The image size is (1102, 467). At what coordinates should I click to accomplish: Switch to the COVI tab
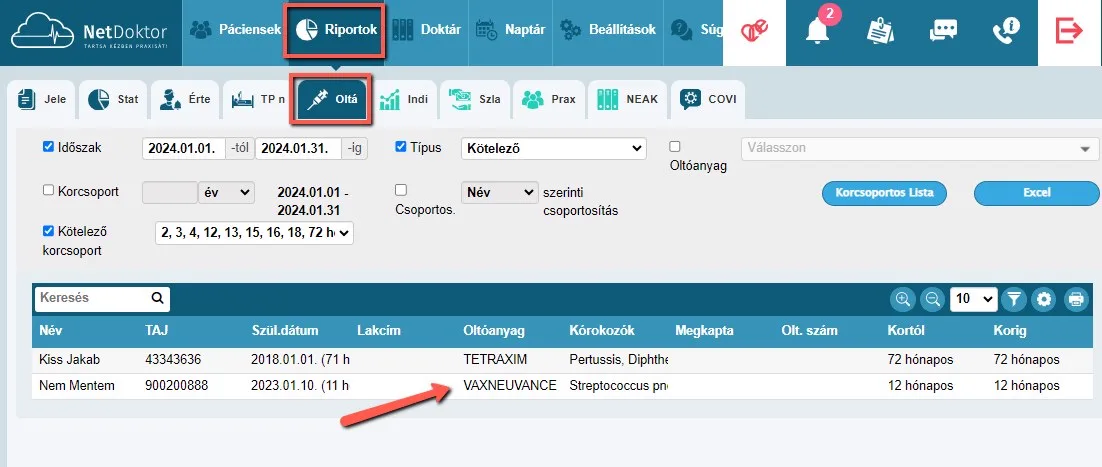(x=707, y=99)
